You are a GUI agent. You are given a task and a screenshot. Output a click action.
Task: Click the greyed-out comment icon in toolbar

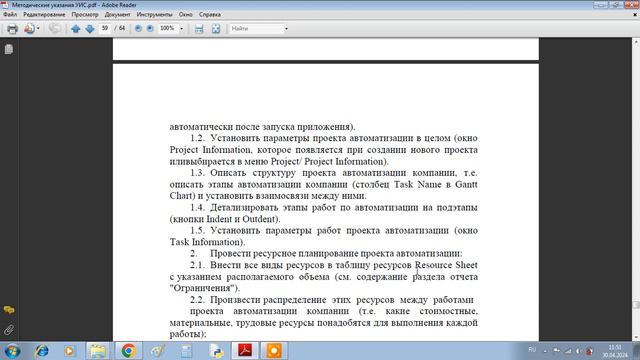[x=54, y=29]
